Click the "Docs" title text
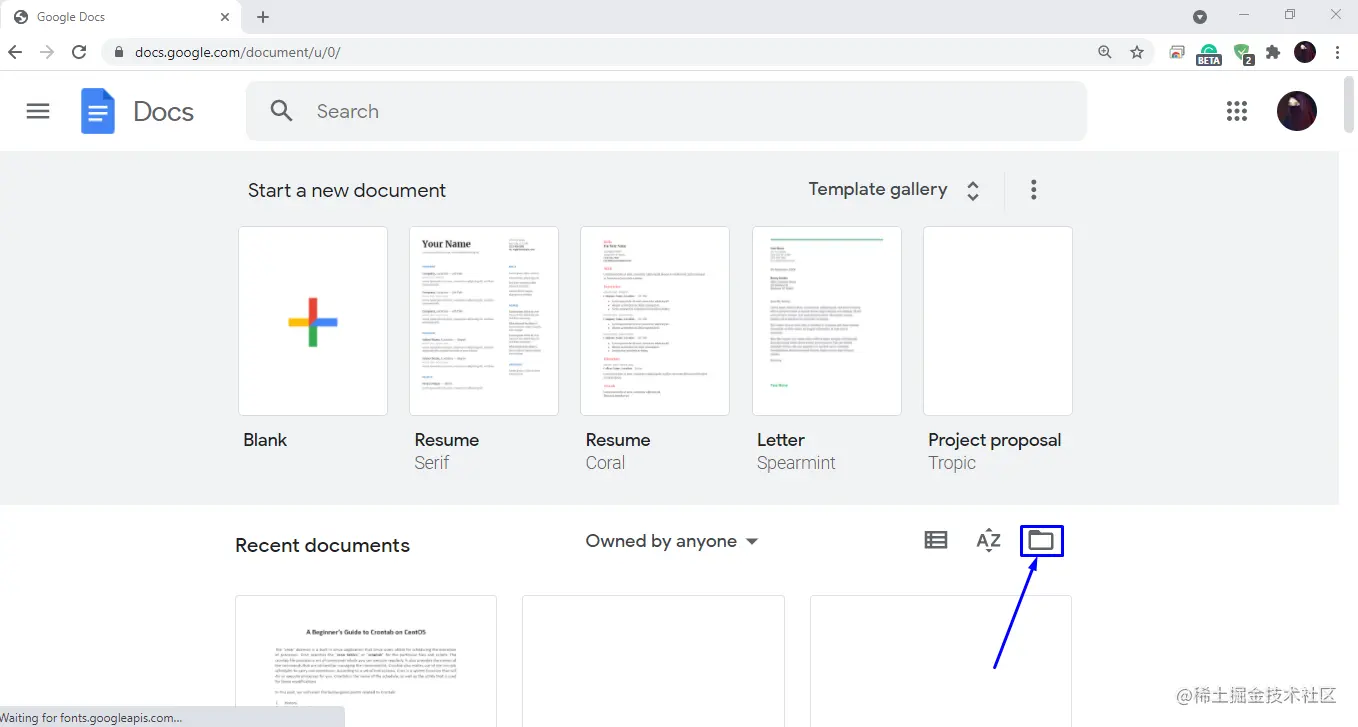The image size is (1358, 727). (164, 112)
